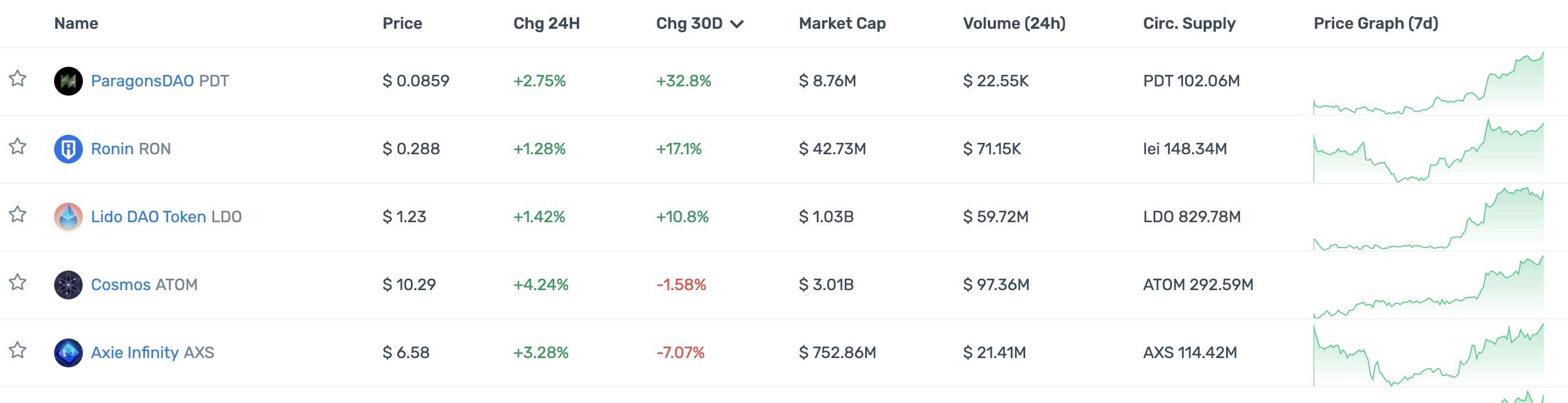Screen dimensions: 1568x403
Task: Sort by Chg 30D chevron arrow
Action: [737, 24]
